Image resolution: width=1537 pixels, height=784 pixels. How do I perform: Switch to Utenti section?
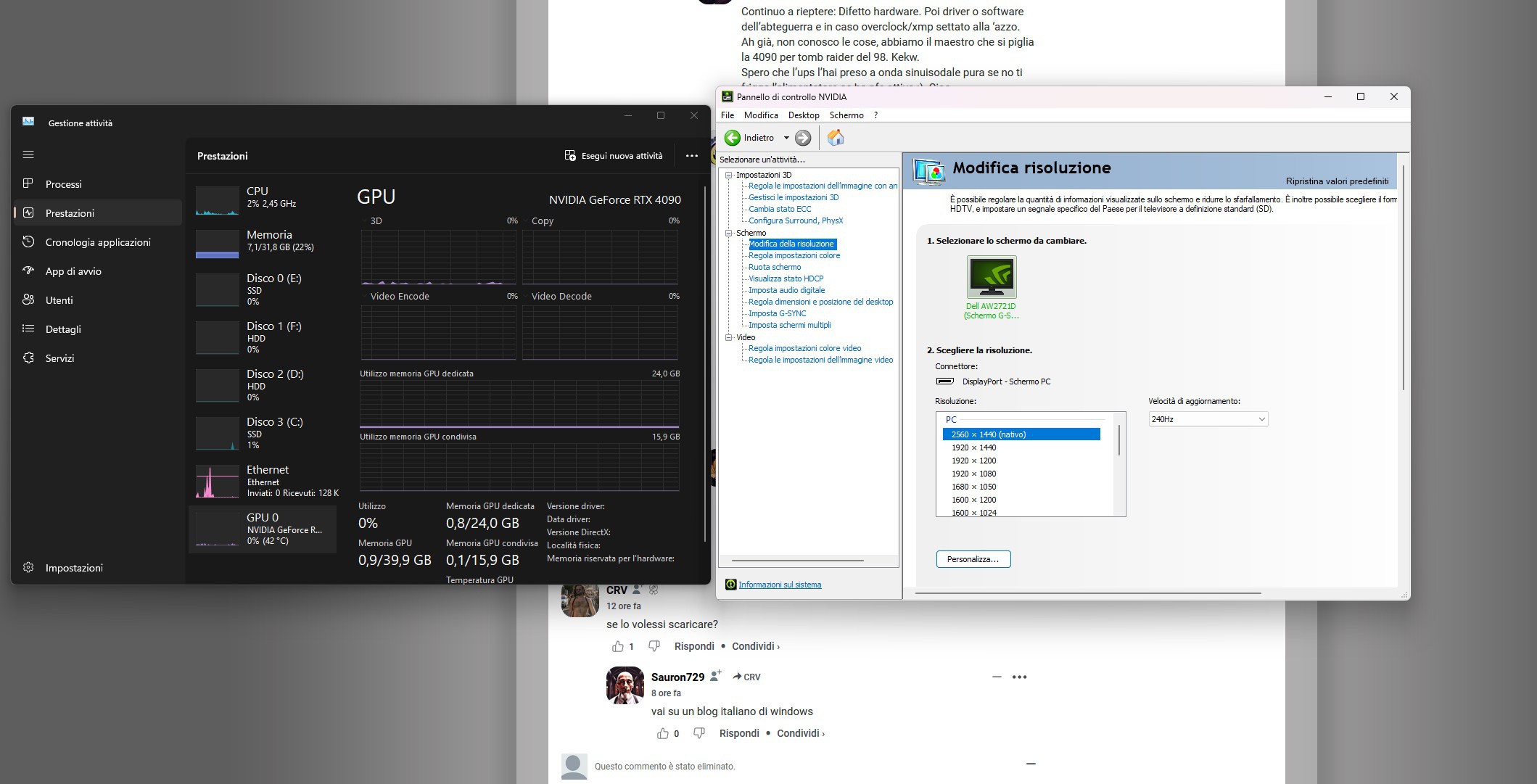[x=97, y=300]
